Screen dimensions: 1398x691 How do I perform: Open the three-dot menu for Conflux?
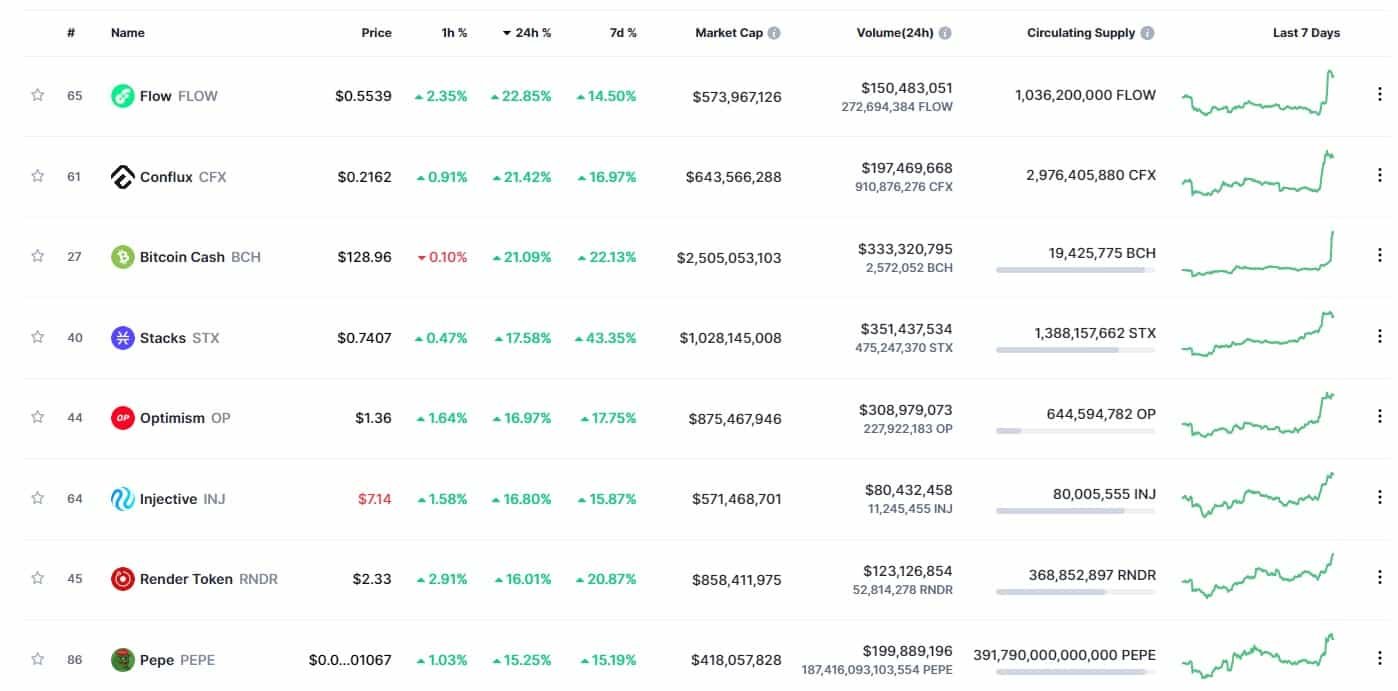[1379, 176]
